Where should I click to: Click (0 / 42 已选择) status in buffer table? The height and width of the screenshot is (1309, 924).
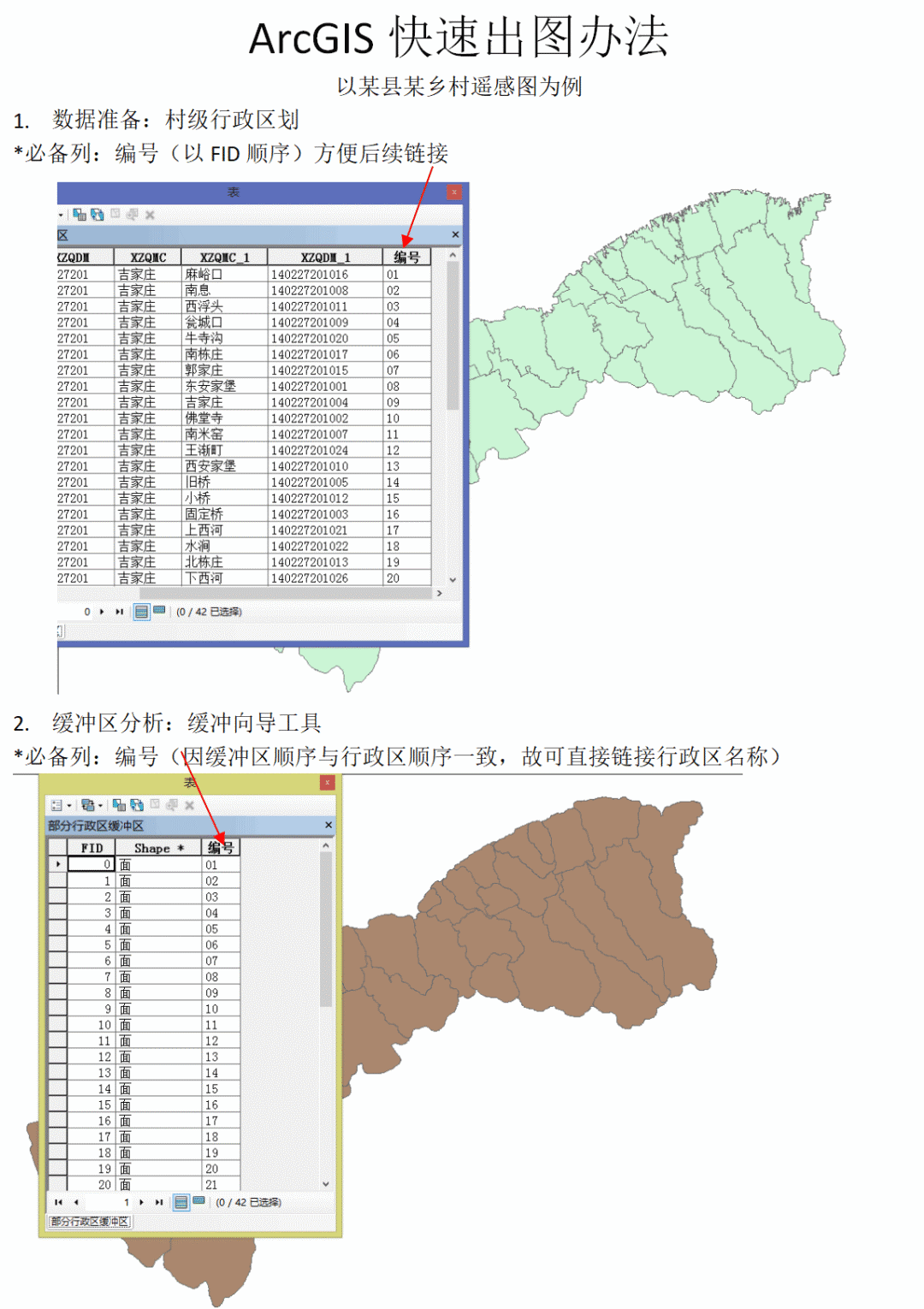pyautogui.click(x=248, y=1202)
